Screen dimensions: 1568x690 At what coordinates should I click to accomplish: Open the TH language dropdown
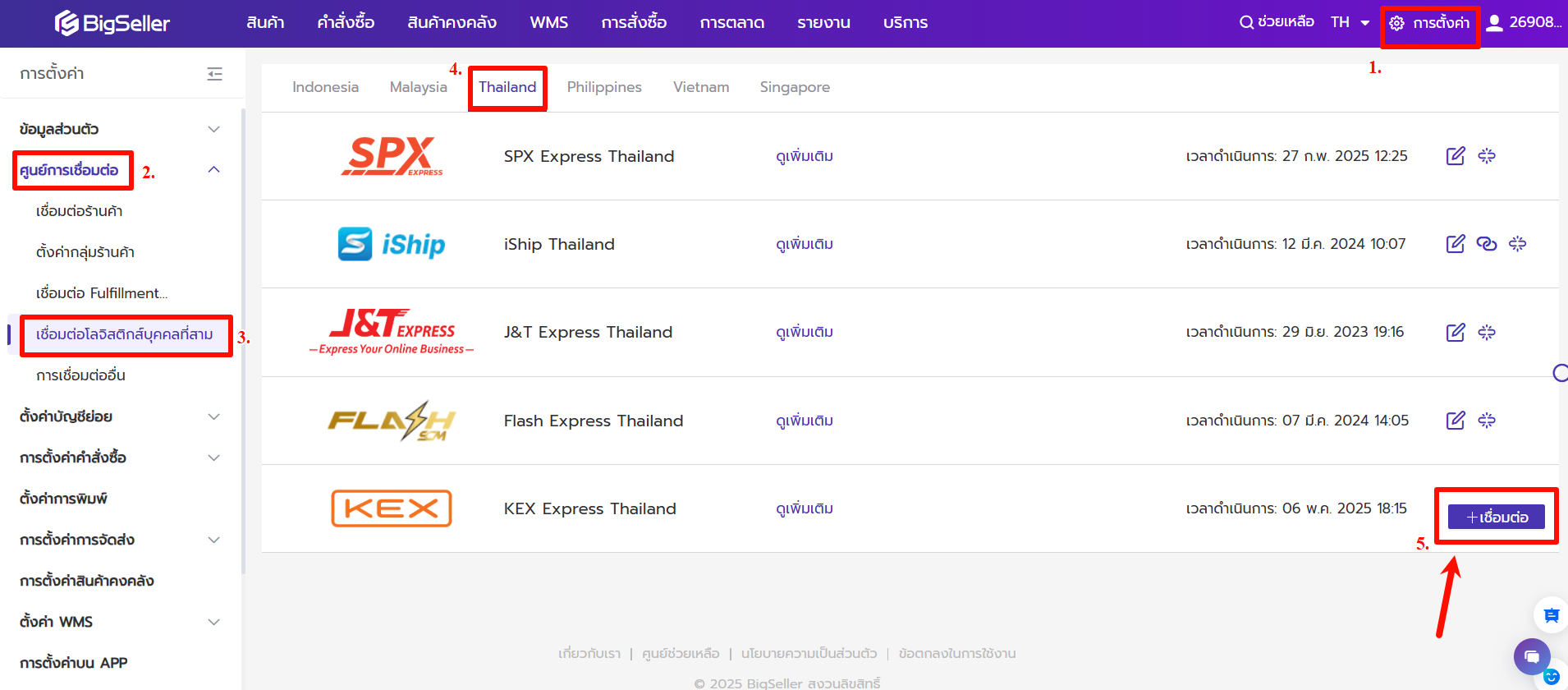click(x=1350, y=22)
